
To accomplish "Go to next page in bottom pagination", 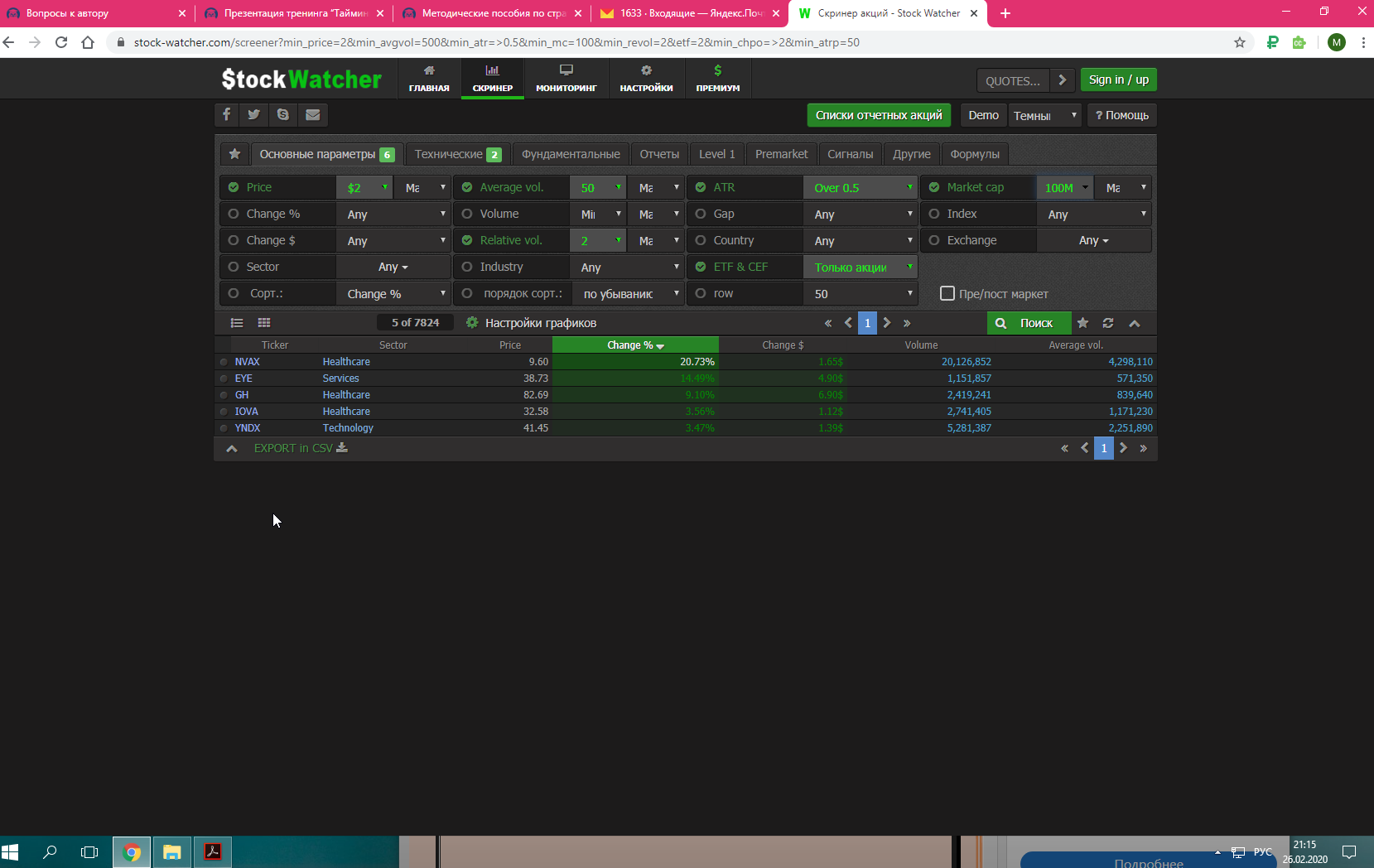I will (x=1124, y=448).
